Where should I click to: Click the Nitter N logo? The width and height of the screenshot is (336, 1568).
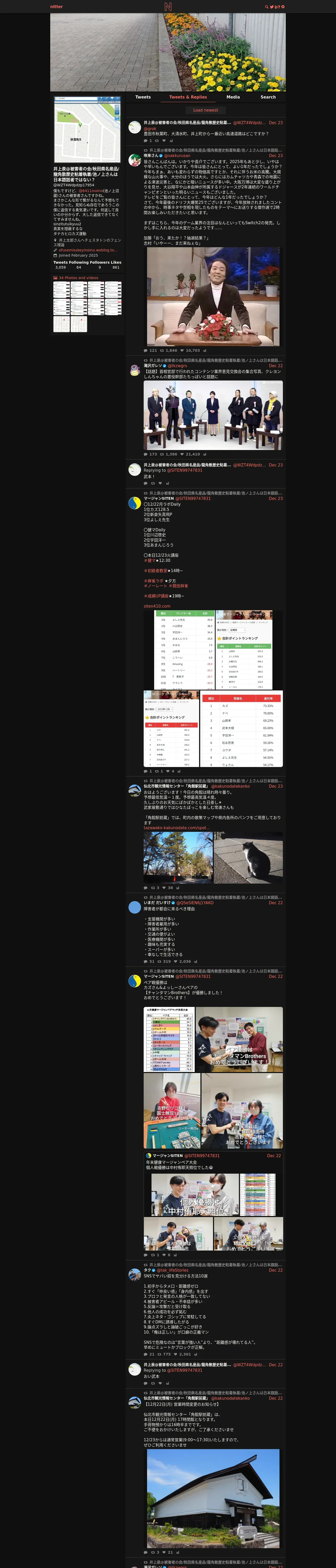[168, 7]
